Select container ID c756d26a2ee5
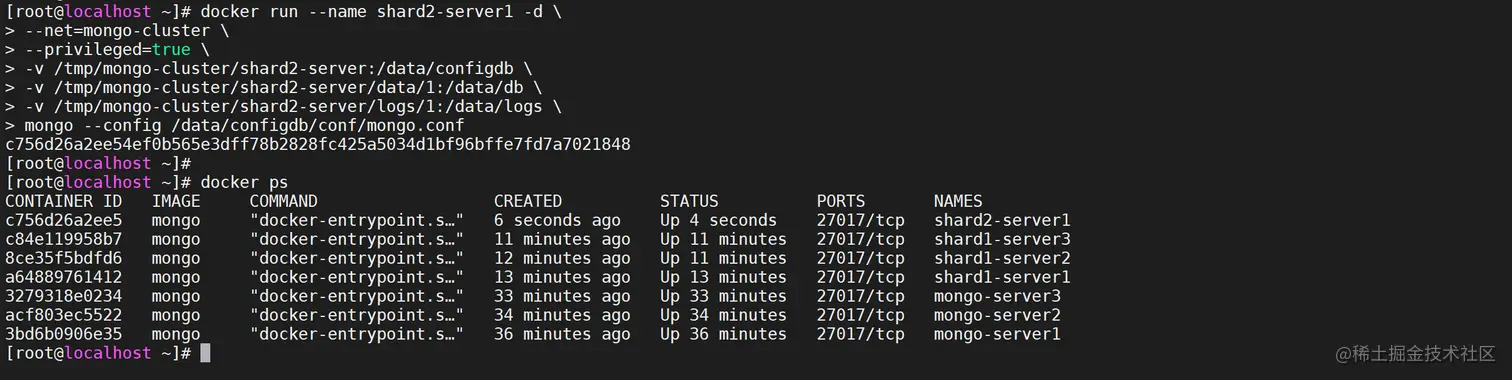This screenshot has width=1512, height=380. click(64, 220)
